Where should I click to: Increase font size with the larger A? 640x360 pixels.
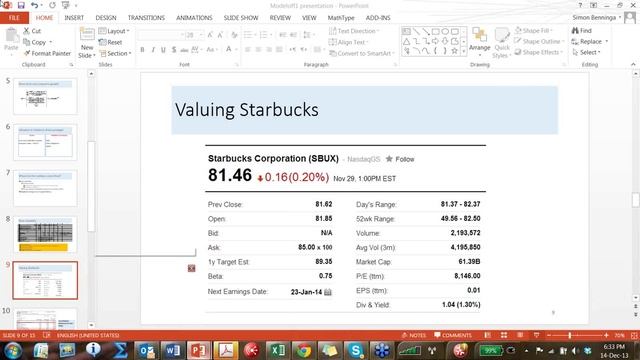point(210,35)
